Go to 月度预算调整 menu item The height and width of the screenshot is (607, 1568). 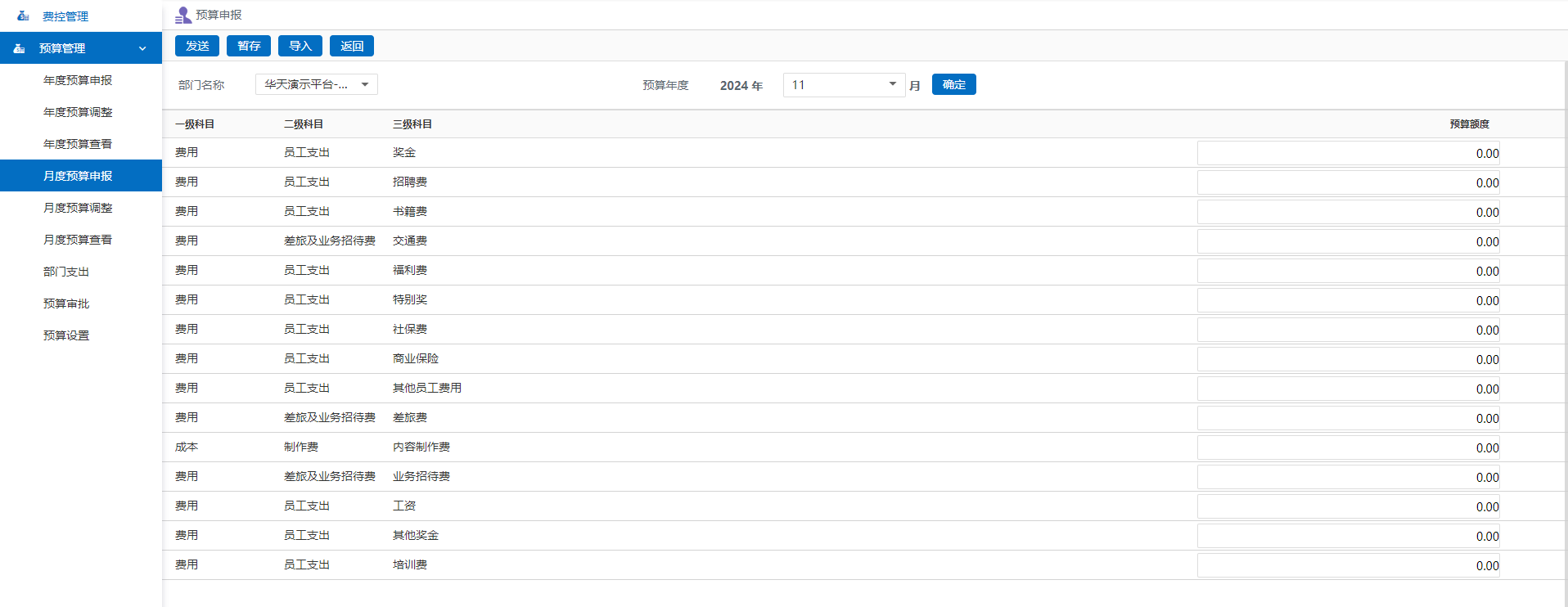tap(78, 208)
